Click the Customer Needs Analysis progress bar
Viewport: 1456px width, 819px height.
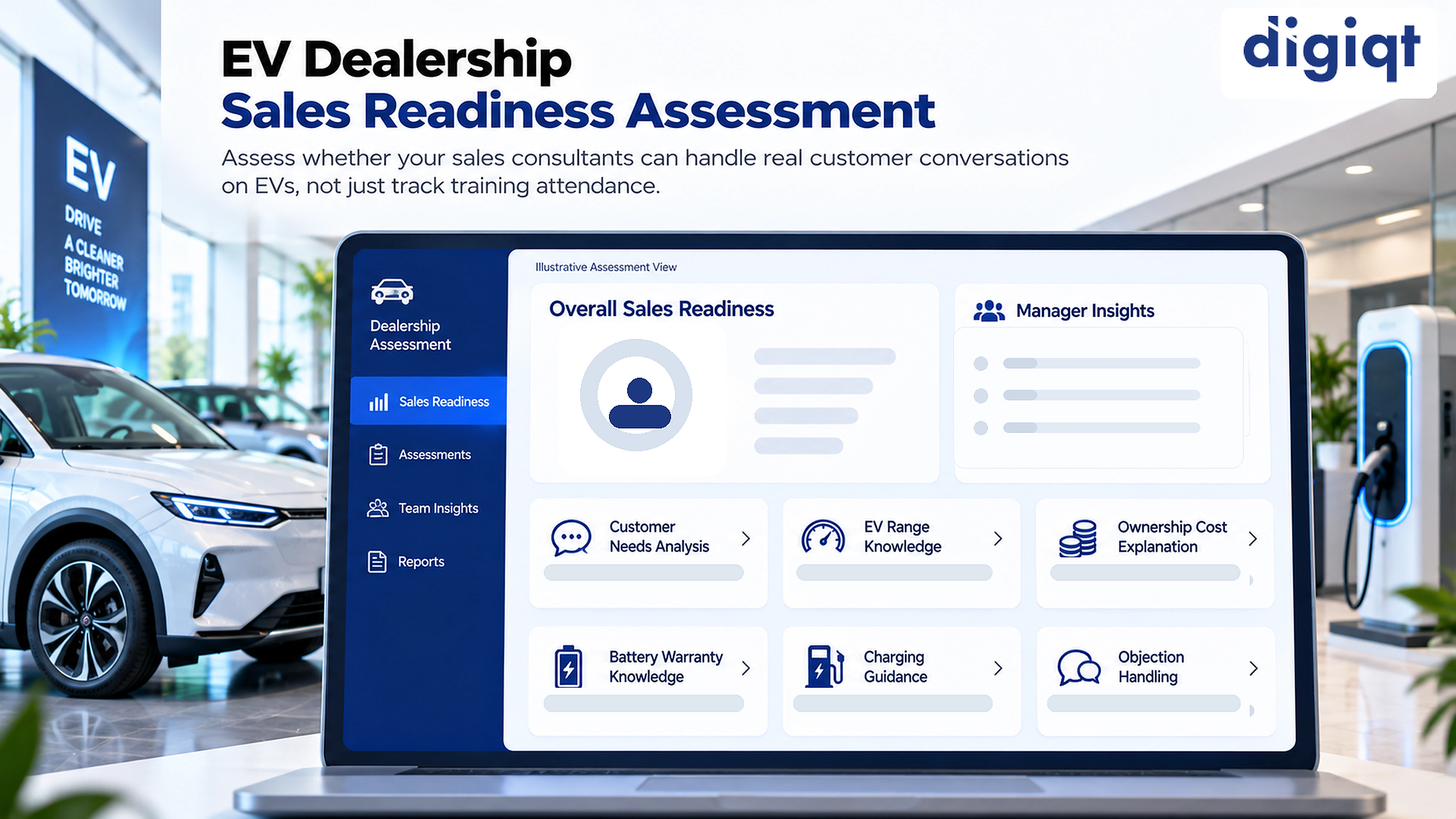[x=643, y=573]
